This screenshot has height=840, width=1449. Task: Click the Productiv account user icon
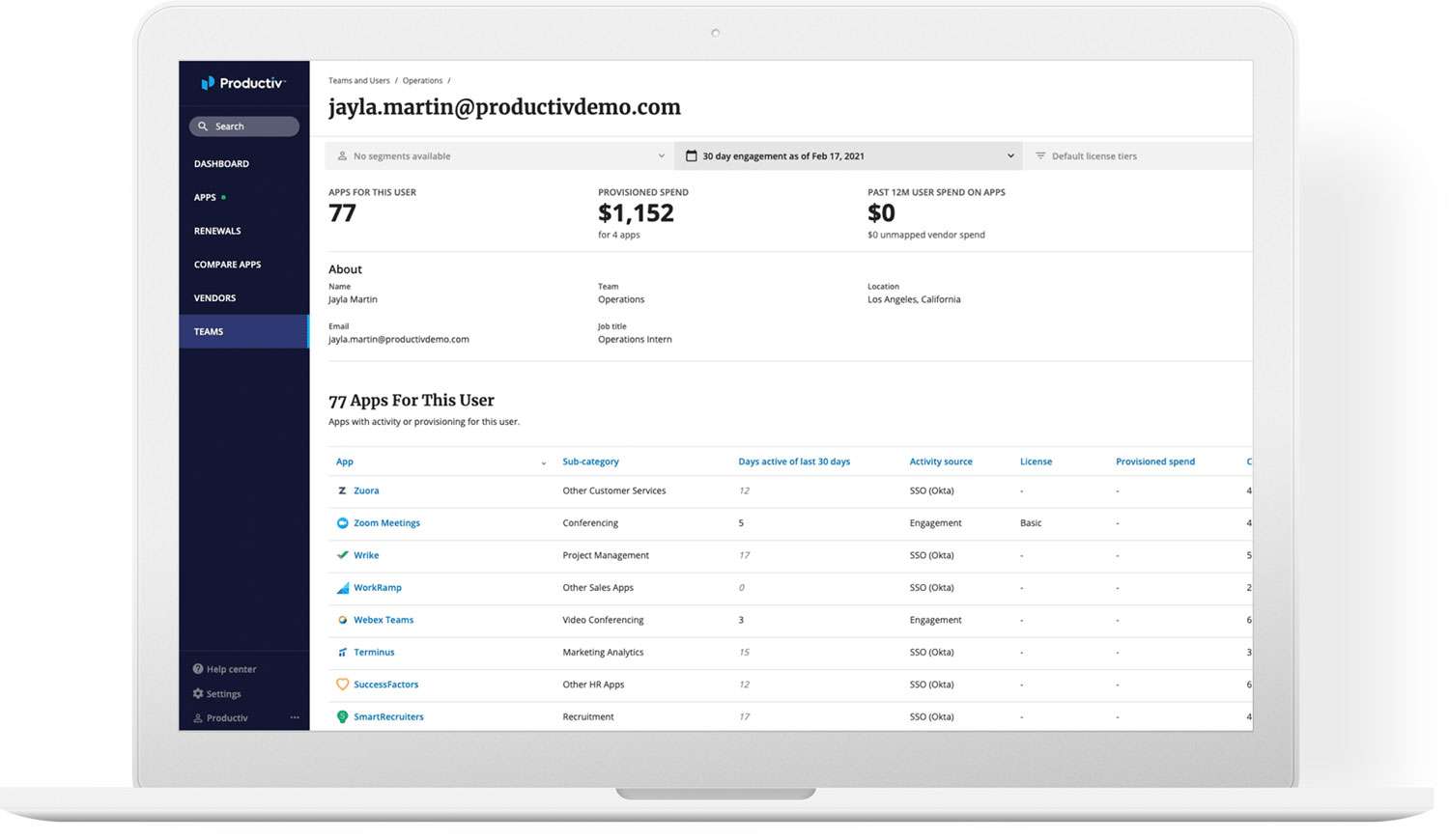pos(198,718)
